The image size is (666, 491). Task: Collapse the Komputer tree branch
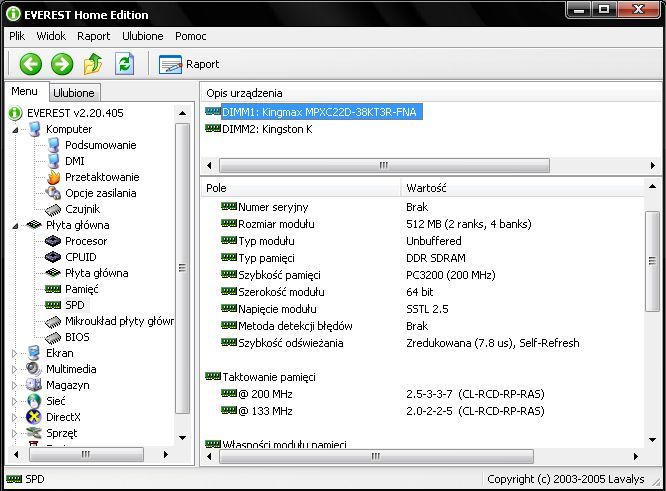[15, 130]
